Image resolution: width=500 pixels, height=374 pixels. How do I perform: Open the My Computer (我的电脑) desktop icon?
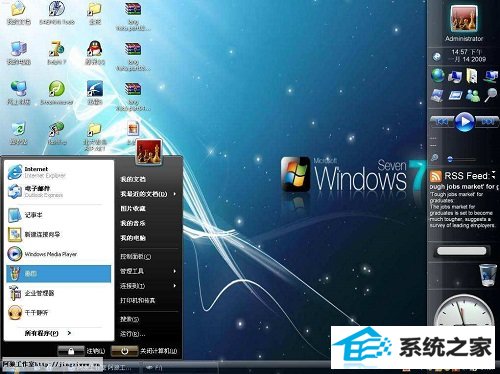tap(19, 53)
